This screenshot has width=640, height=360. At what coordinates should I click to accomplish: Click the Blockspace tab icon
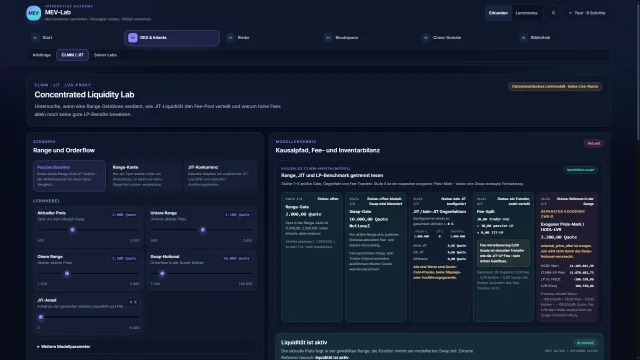point(328,38)
